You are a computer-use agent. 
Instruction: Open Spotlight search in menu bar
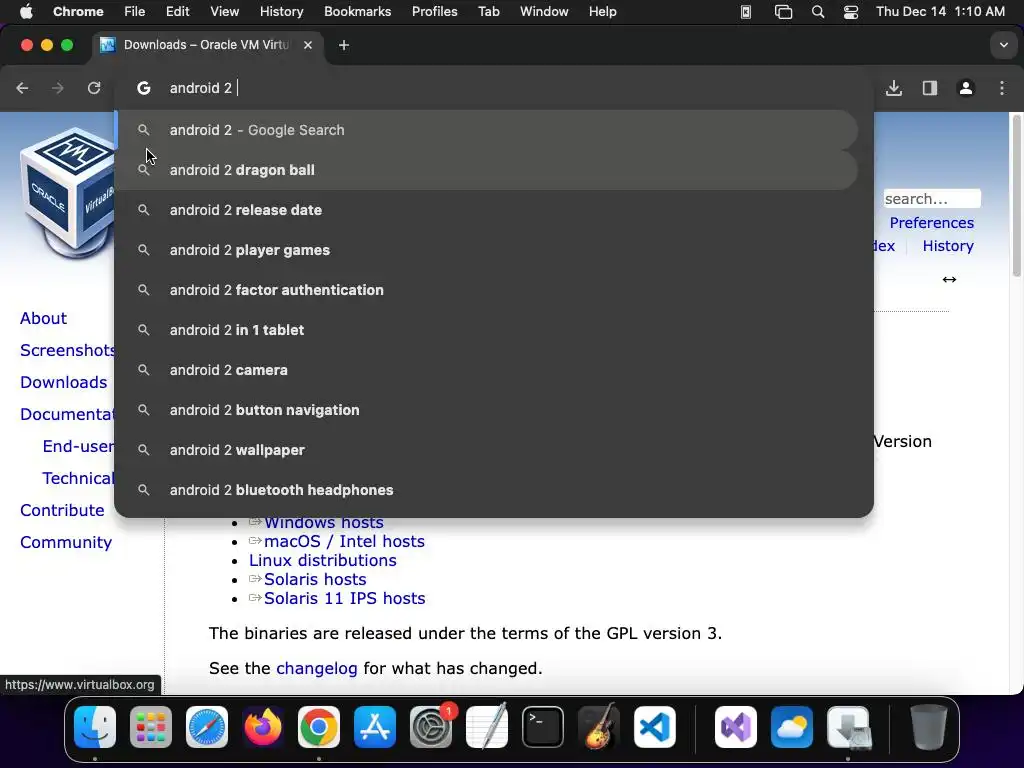tap(818, 12)
